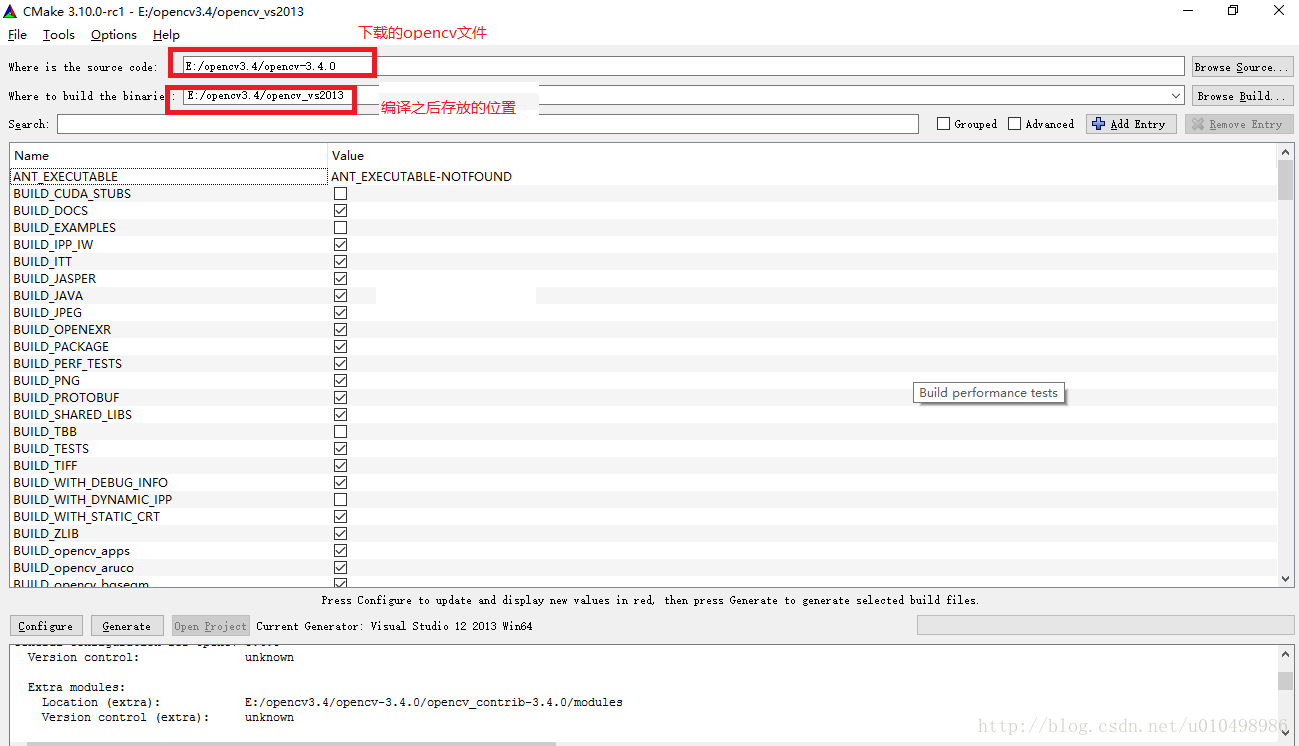Uncheck the BUILD_PACKAGE checkbox
This screenshot has height=746, width=1299.
pyautogui.click(x=340, y=346)
